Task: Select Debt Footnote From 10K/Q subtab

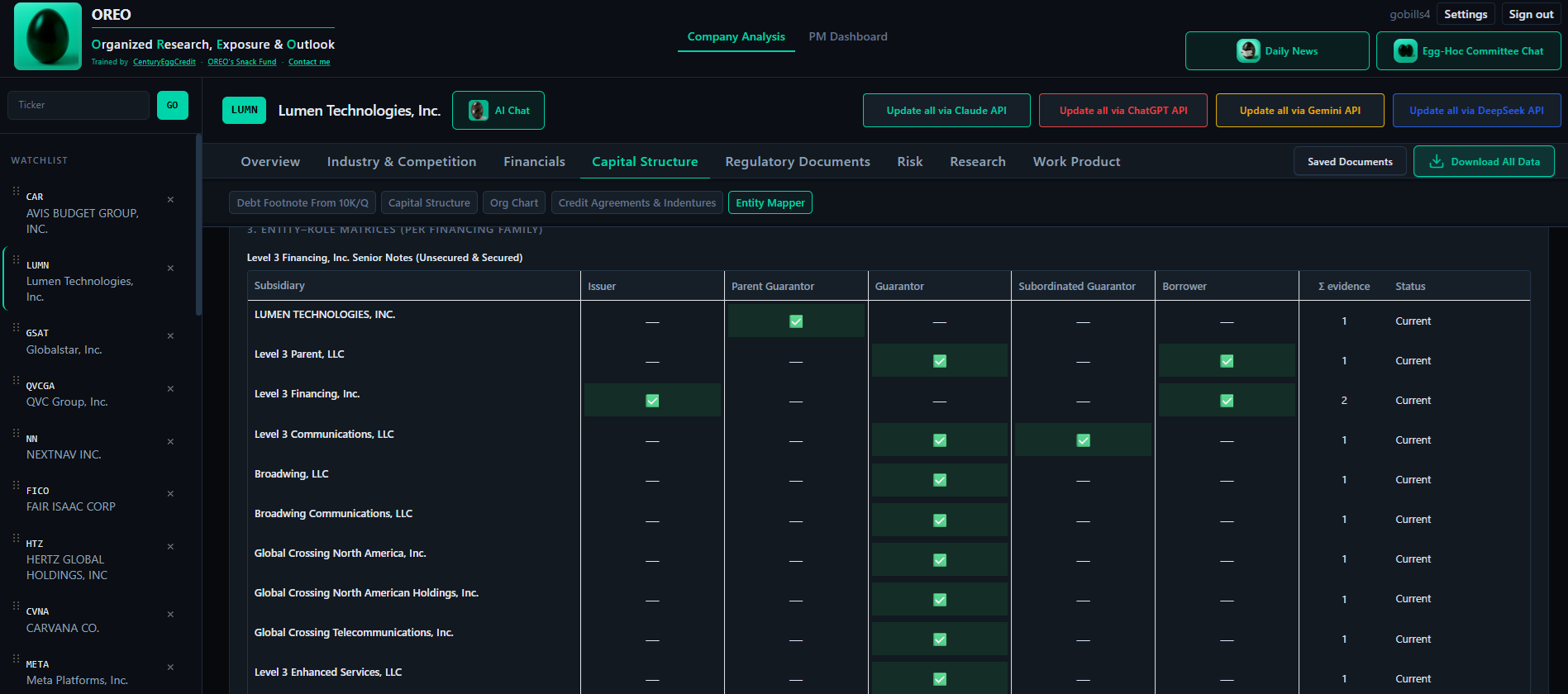Action: tap(303, 202)
